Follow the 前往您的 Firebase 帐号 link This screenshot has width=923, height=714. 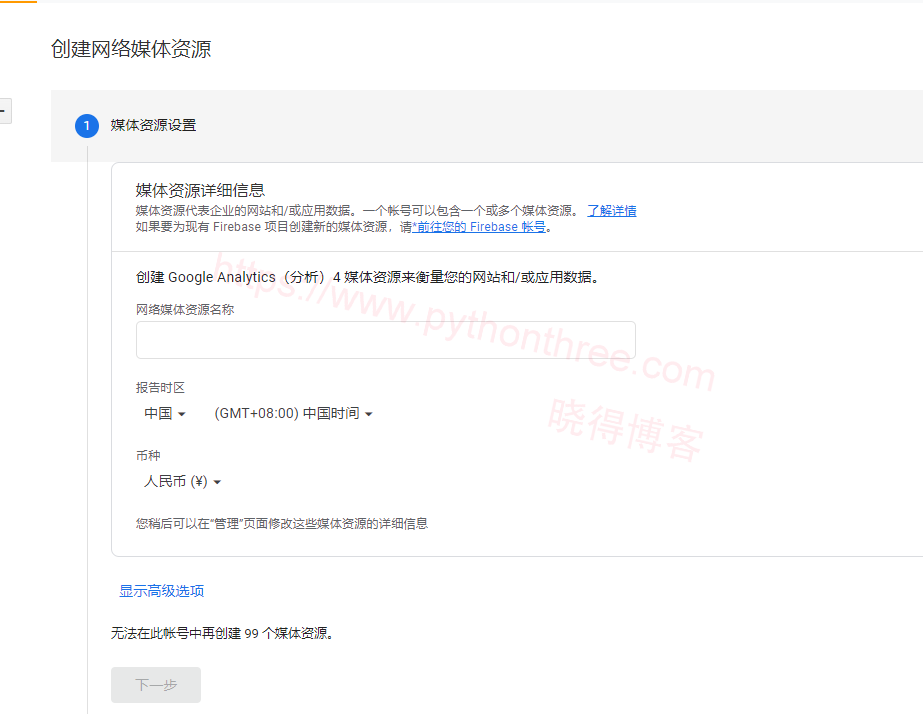pos(479,227)
